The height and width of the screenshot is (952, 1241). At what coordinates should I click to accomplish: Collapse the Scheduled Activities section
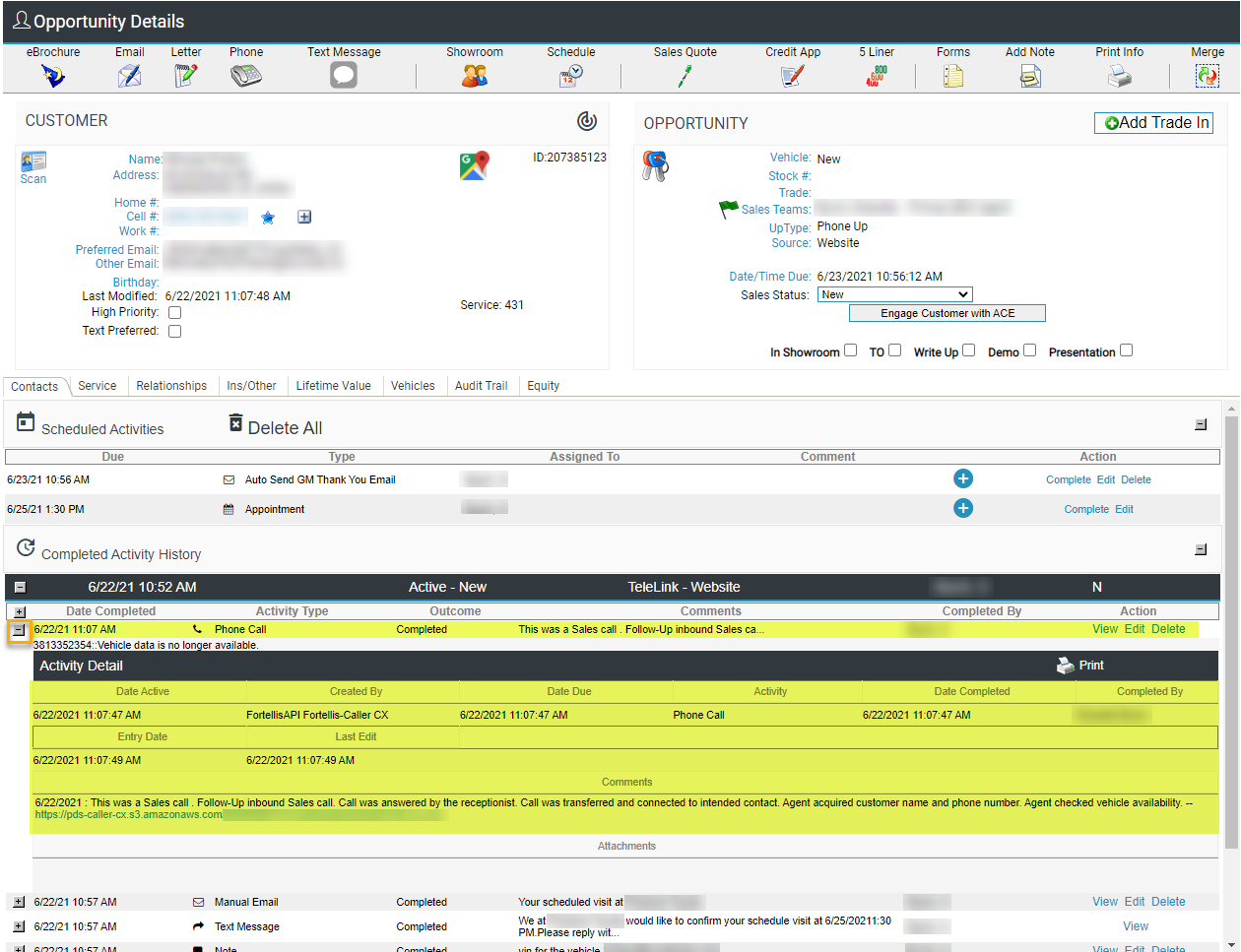point(1201,425)
